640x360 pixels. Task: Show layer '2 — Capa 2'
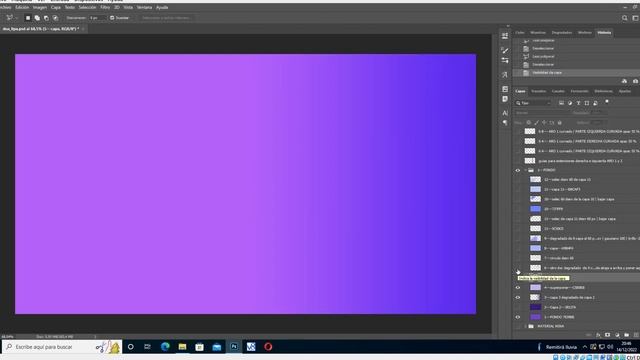click(x=518, y=307)
